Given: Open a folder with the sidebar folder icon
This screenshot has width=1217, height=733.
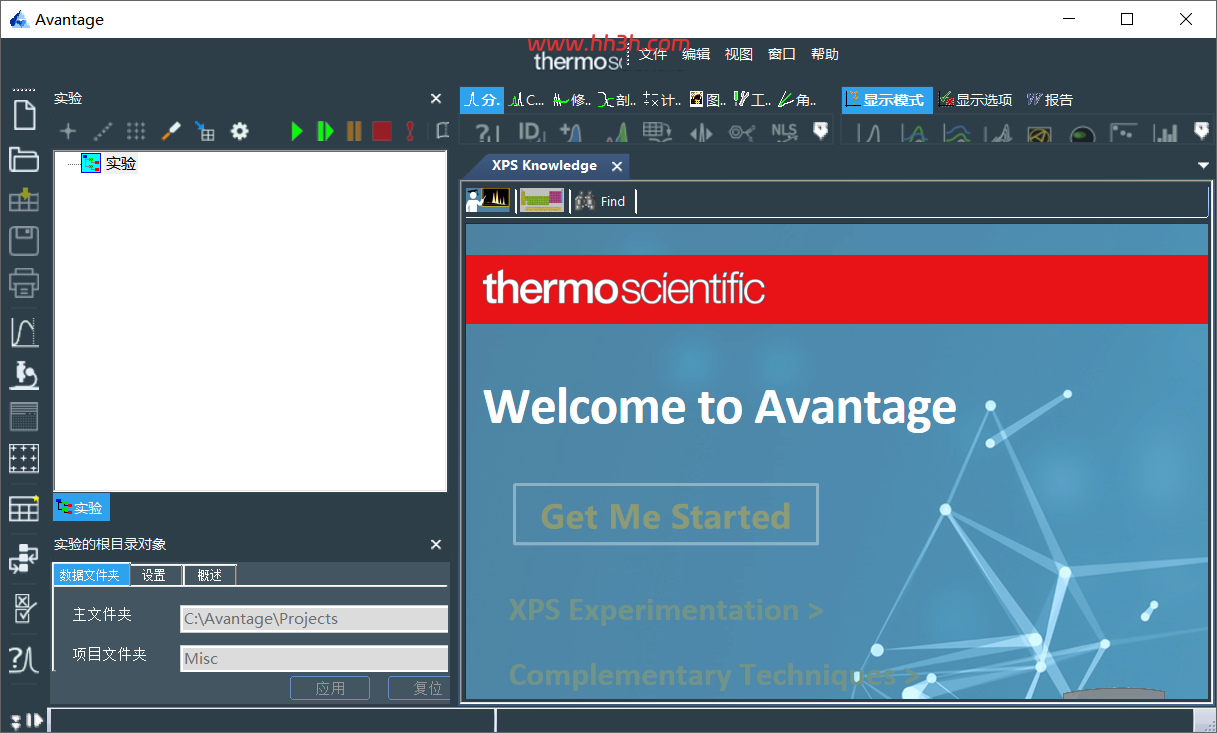Looking at the screenshot, I should tap(24, 158).
